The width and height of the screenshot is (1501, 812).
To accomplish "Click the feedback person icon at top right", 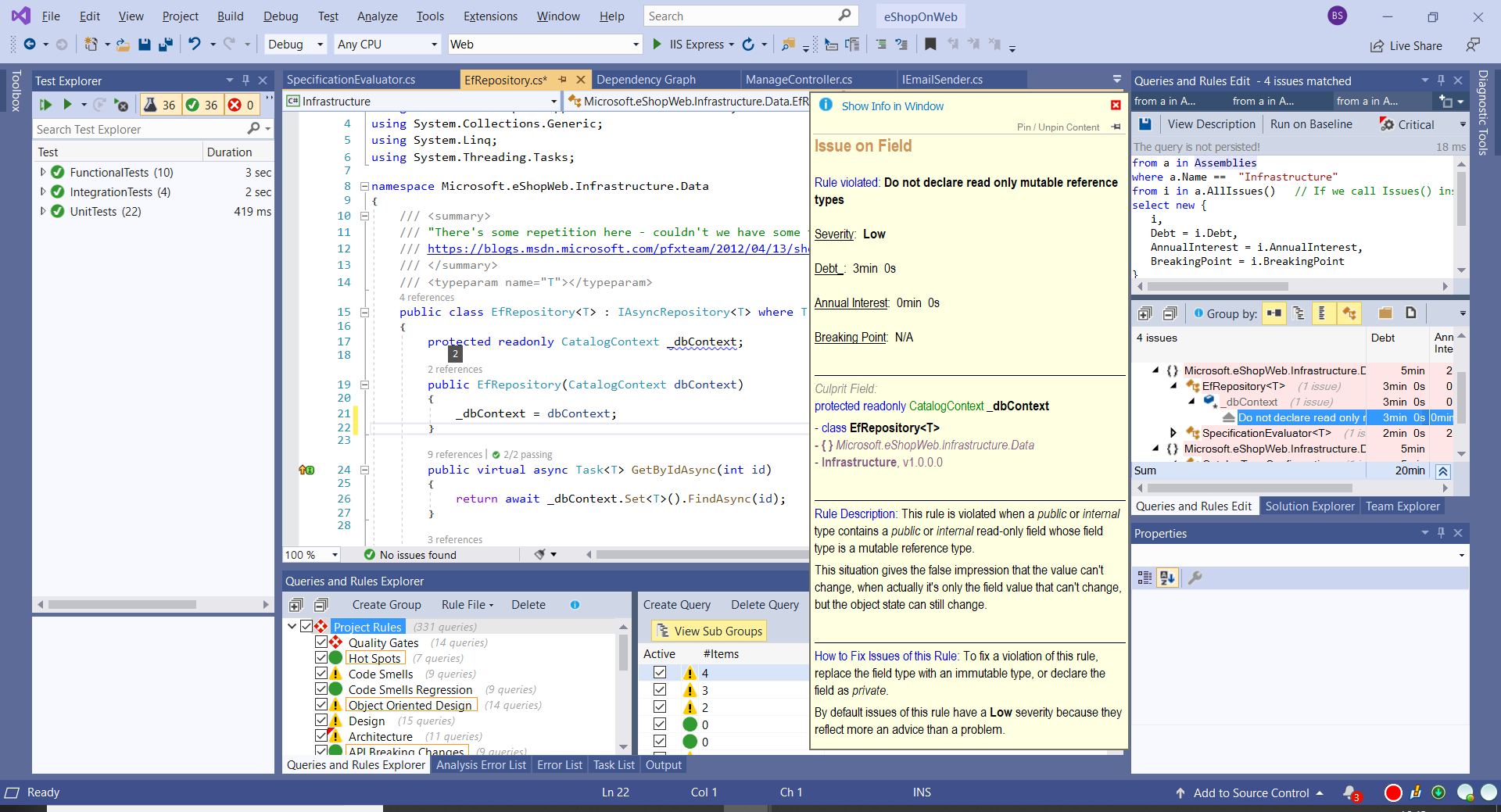I will 1473,45.
